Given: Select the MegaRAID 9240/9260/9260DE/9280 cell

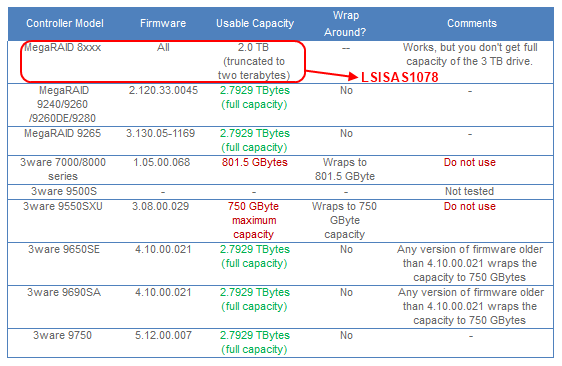Looking at the screenshot, I should coord(63,104).
